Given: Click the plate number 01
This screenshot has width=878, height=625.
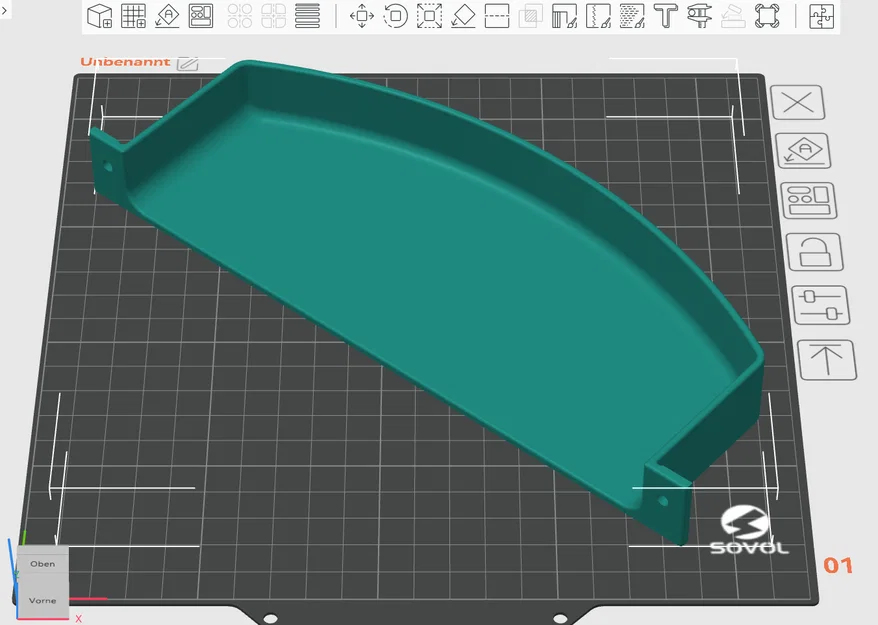Looking at the screenshot, I should [x=838, y=565].
